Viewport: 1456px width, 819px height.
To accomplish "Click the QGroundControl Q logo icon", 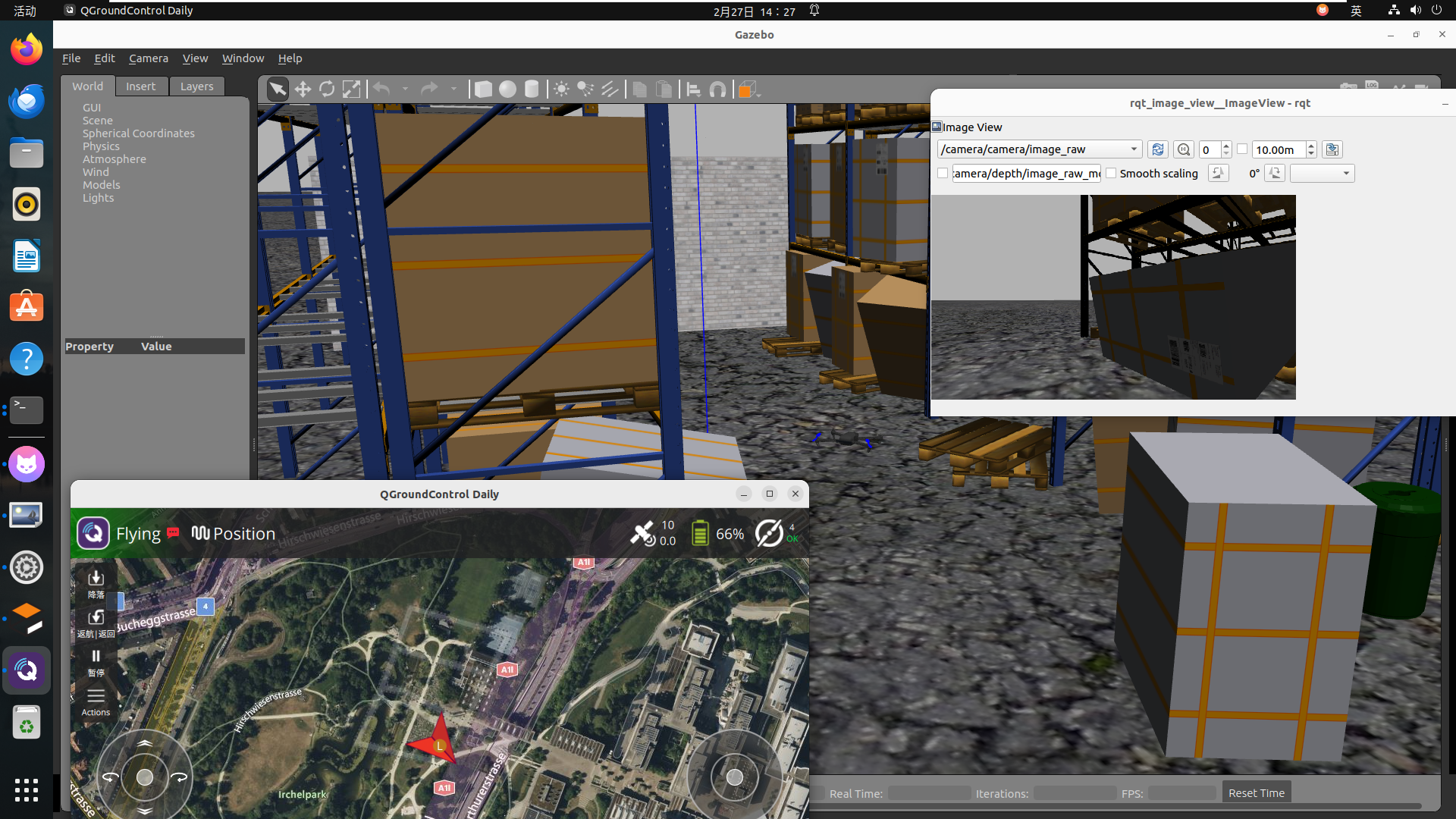I will [x=93, y=533].
